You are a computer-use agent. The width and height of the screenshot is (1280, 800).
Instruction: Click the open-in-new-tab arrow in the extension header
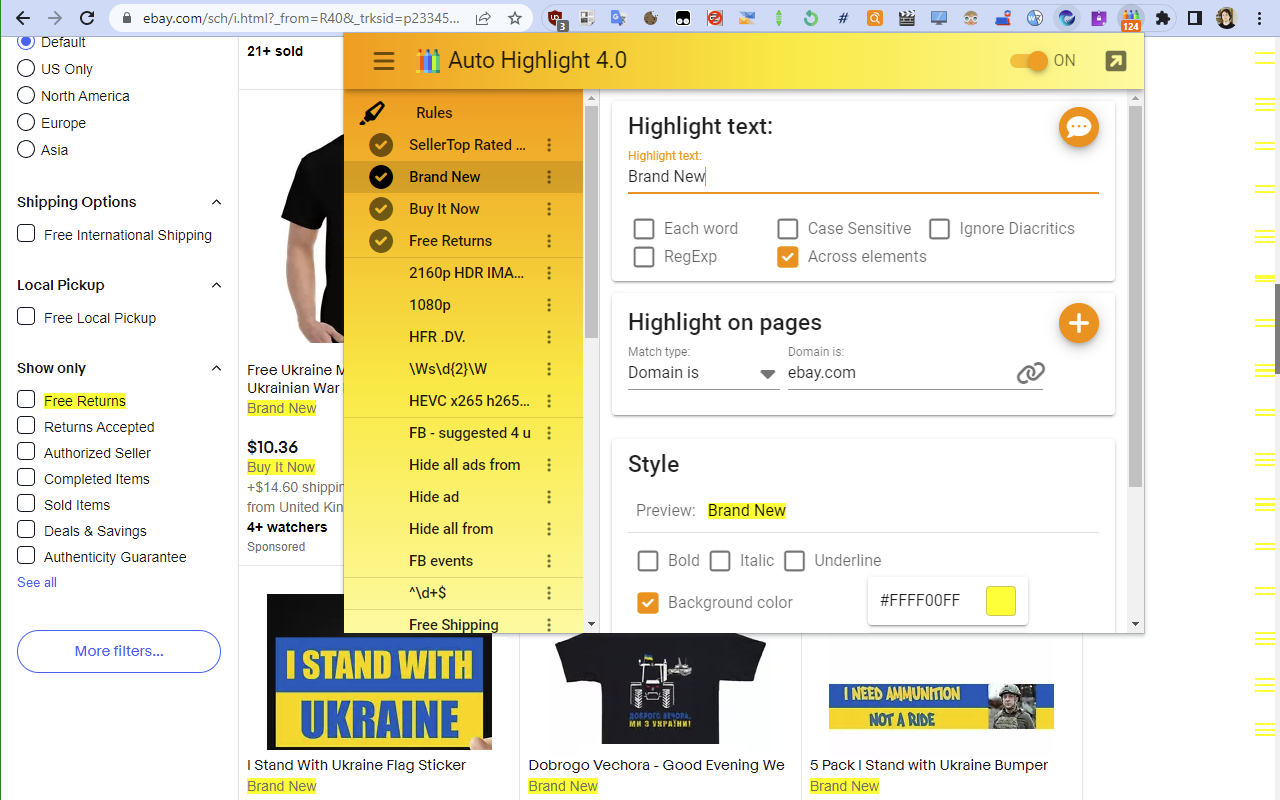coord(1114,60)
